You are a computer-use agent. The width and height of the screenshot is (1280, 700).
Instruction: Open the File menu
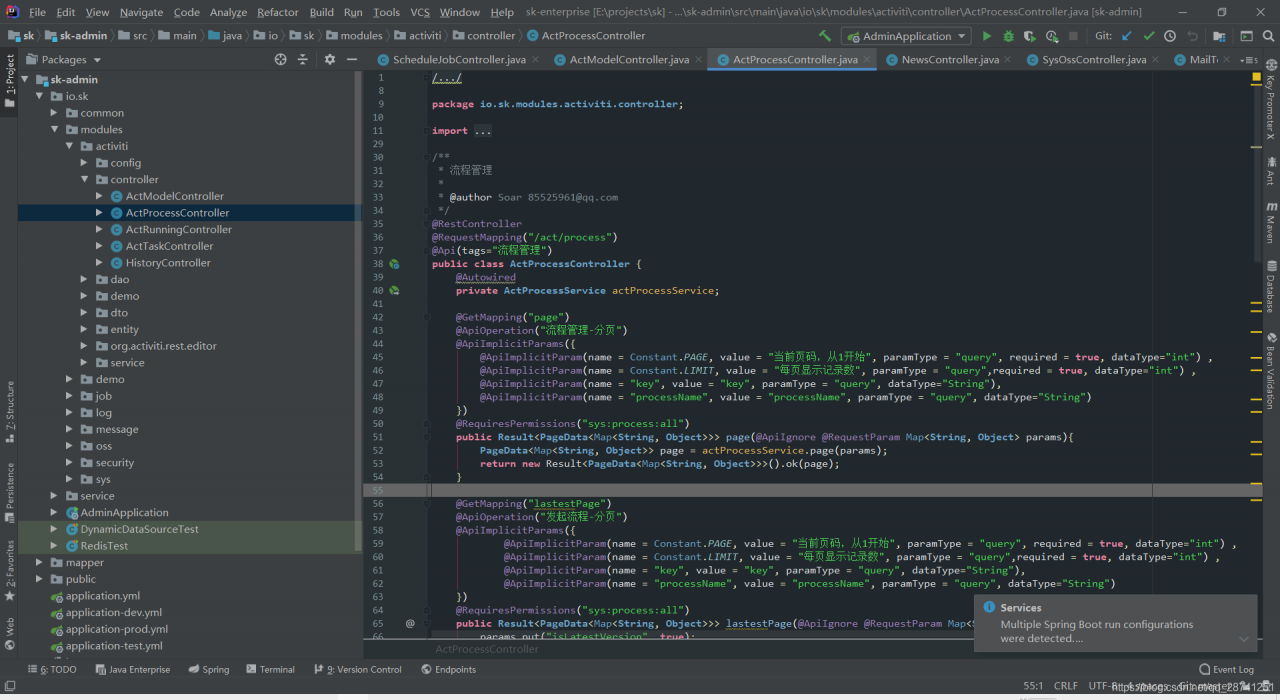37,12
